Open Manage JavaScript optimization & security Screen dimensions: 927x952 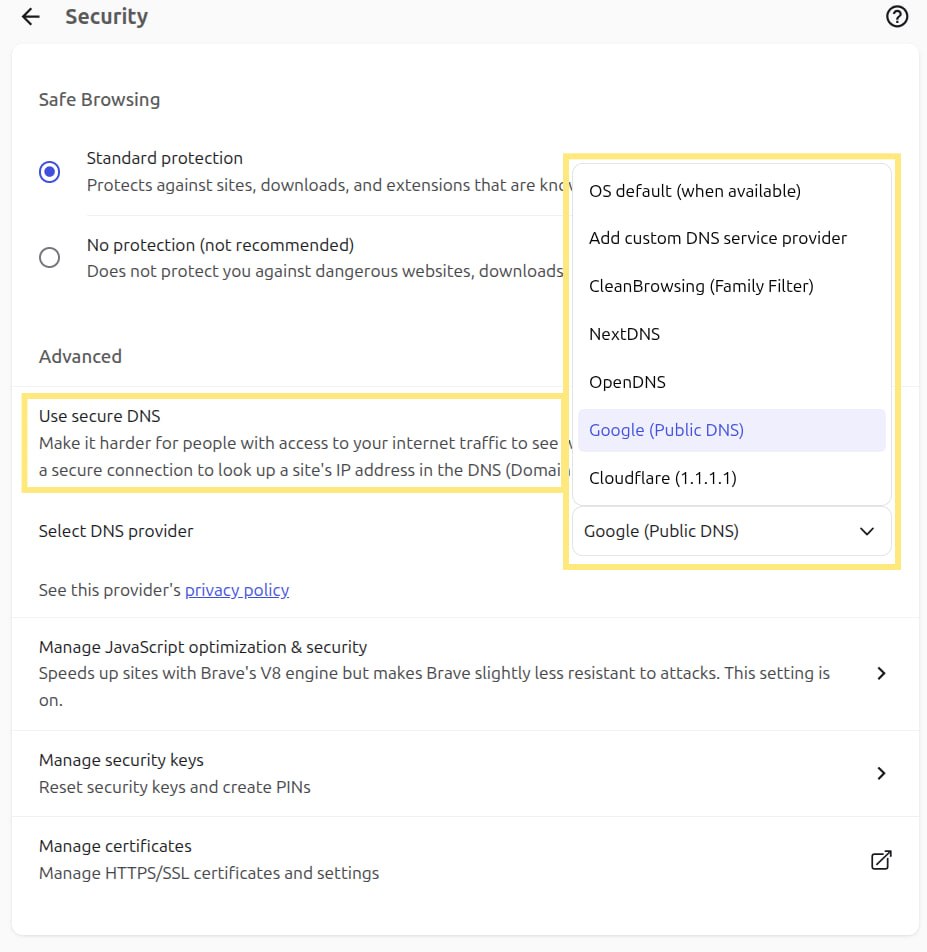point(465,673)
